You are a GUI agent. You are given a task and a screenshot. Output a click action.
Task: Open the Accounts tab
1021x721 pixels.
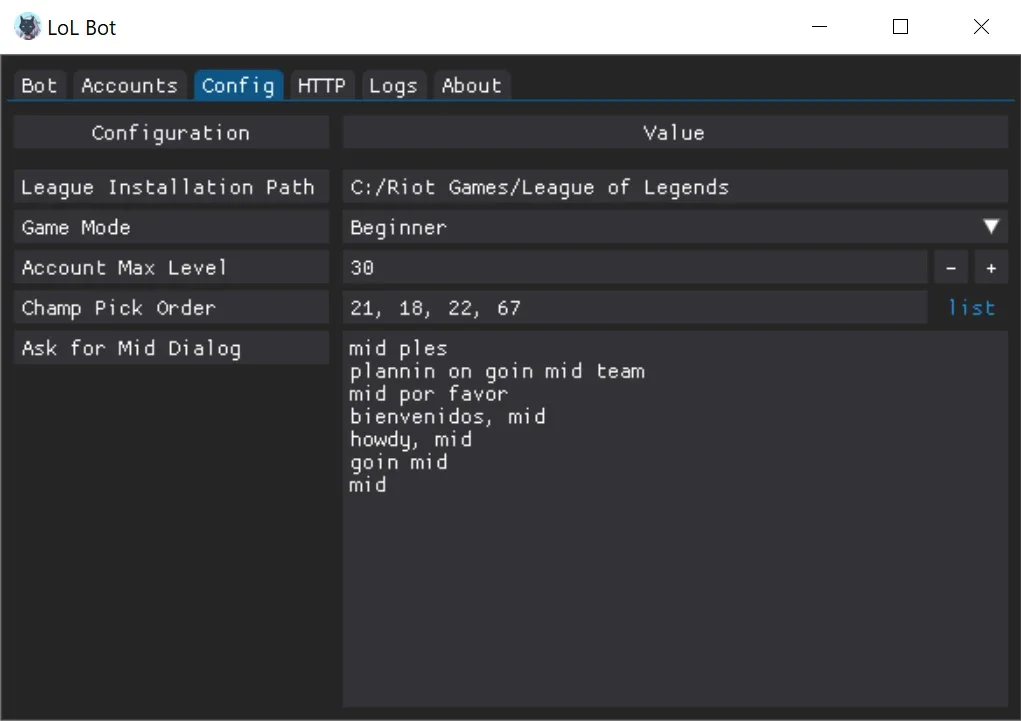click(129, 86)
